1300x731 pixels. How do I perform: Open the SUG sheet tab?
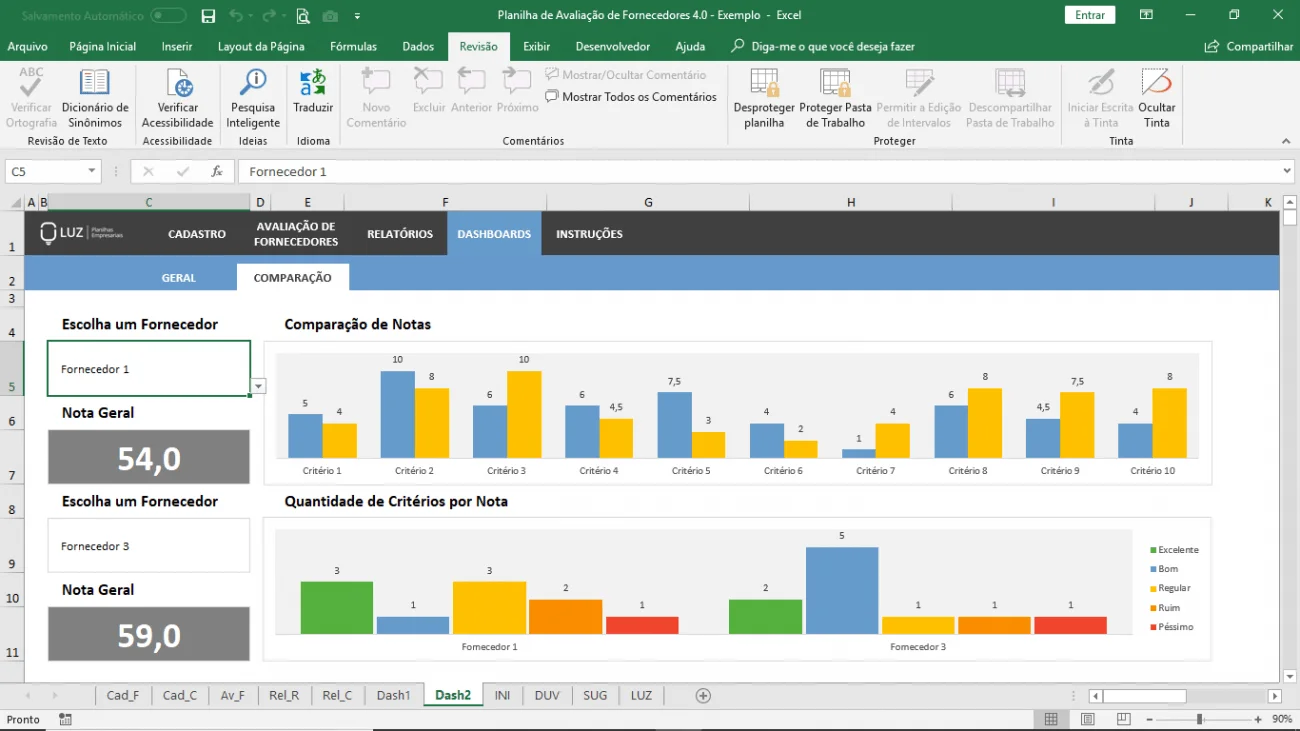pos(595,695)
